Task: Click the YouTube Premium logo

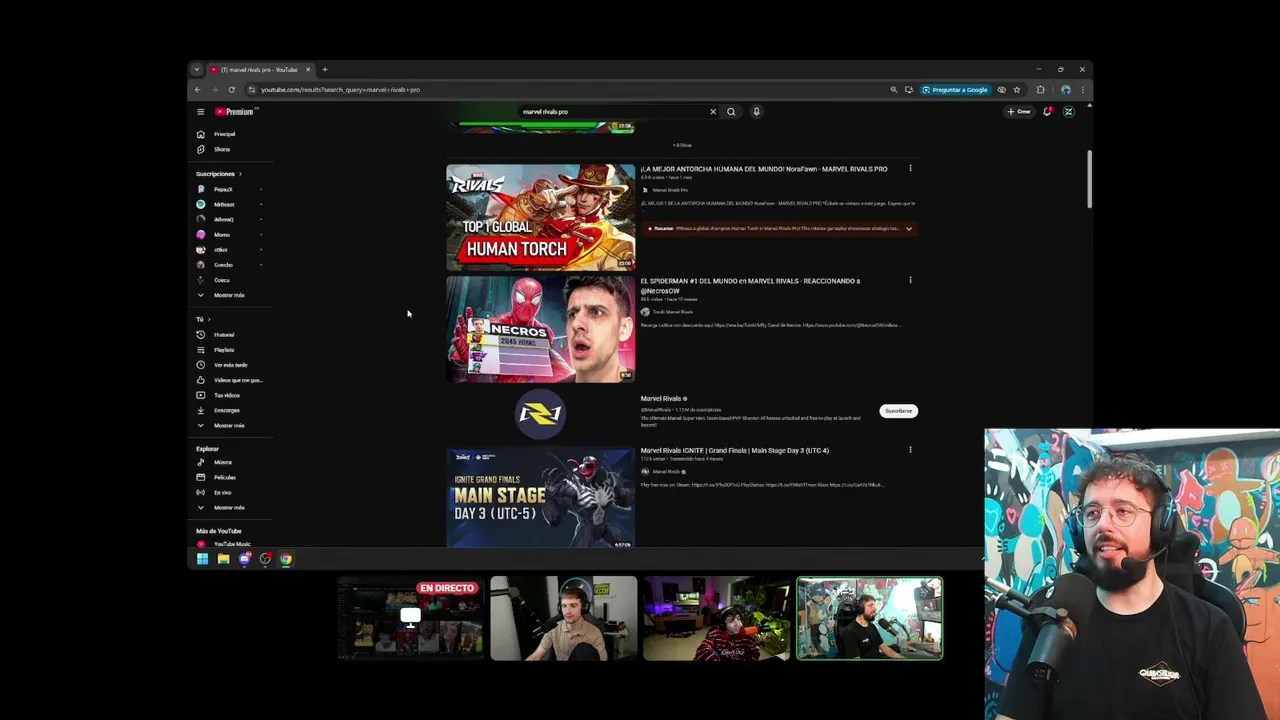Action: (235, 112)
